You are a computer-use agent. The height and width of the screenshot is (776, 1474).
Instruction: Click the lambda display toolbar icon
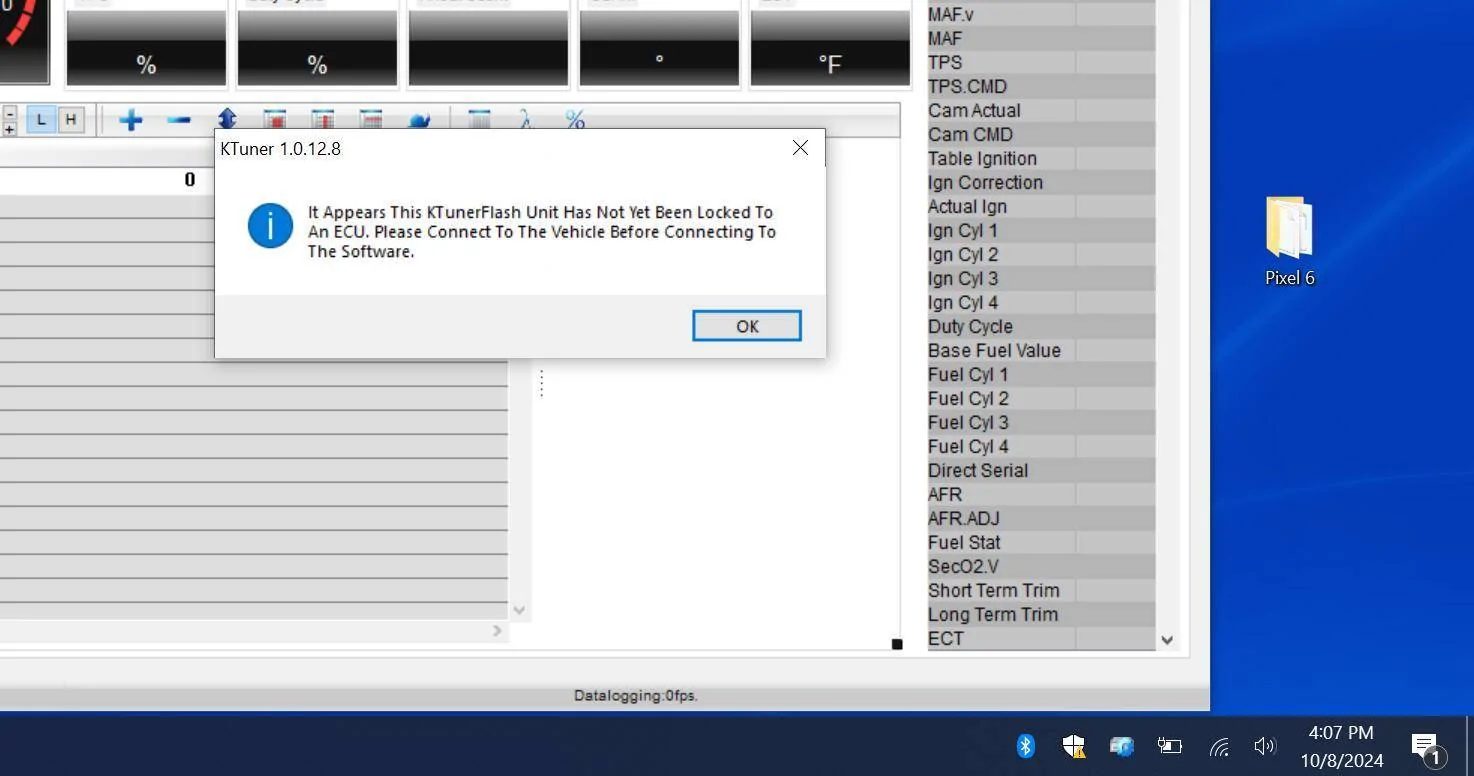click(x=526, y=120)
